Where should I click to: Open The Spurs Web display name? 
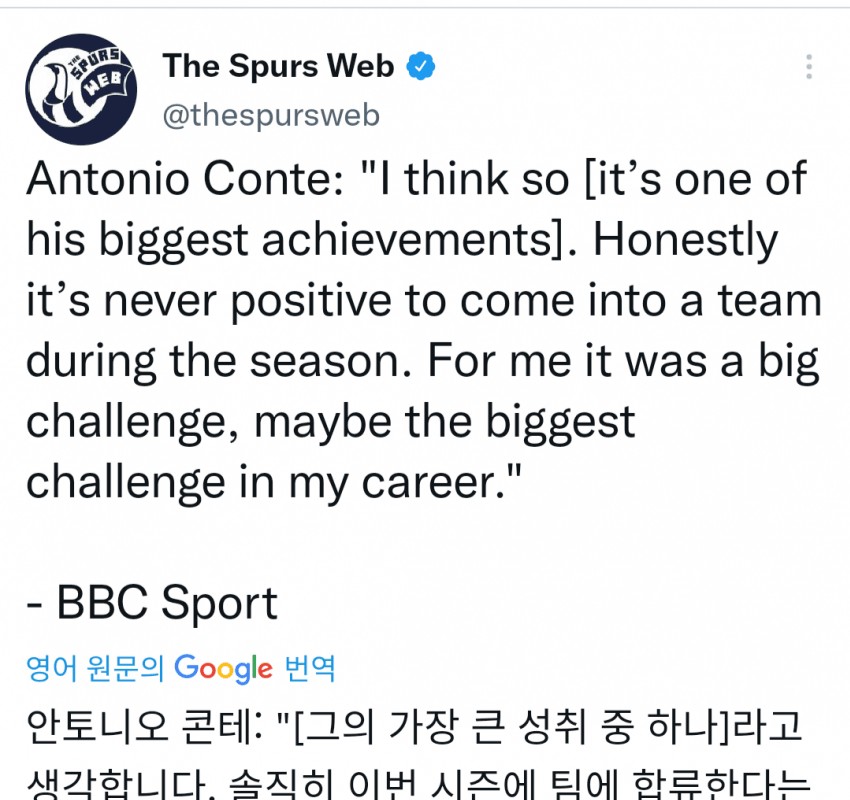coord(278,66)
